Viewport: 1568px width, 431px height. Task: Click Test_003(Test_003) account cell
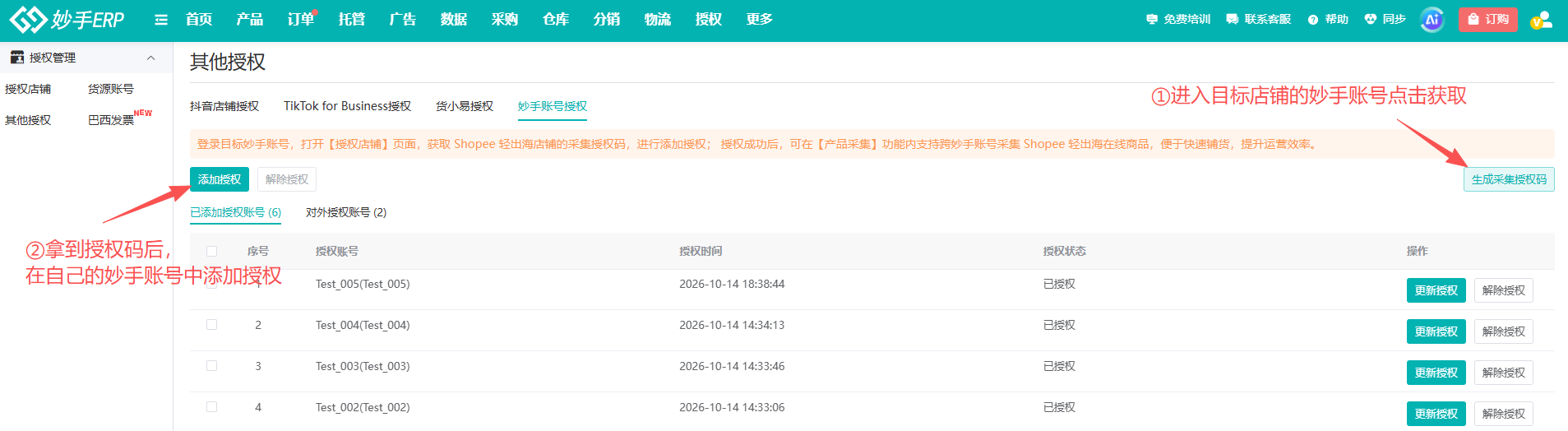click(363, 366)
